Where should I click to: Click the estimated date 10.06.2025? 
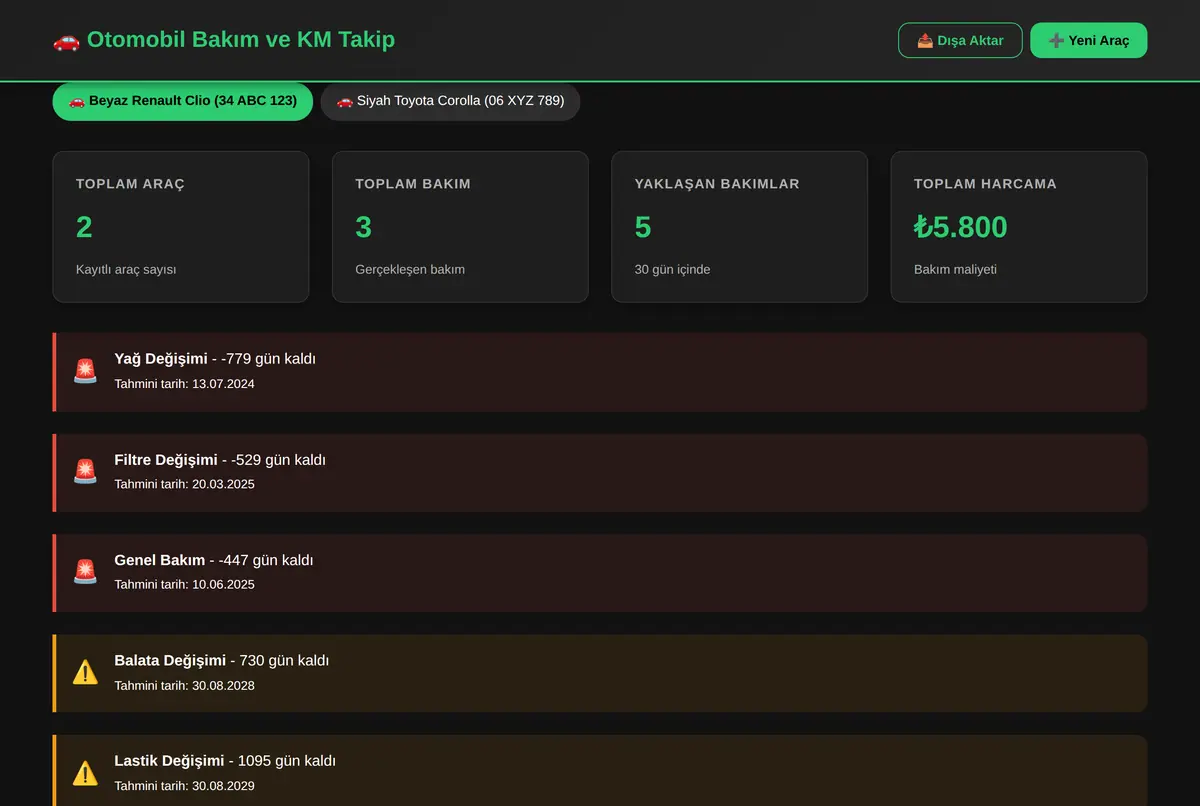tap(223, 584)
